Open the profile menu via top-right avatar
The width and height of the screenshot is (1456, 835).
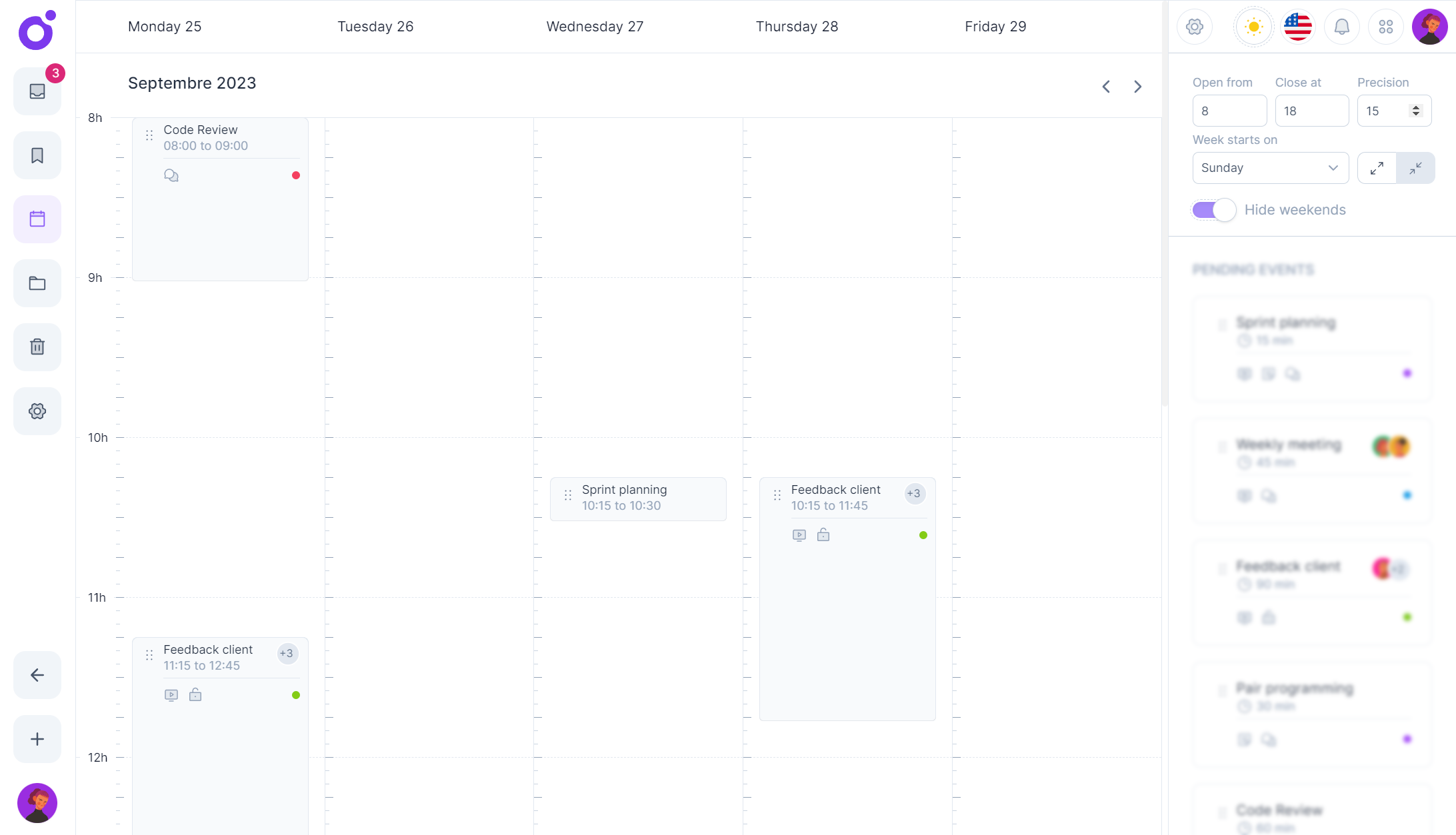1429,27
